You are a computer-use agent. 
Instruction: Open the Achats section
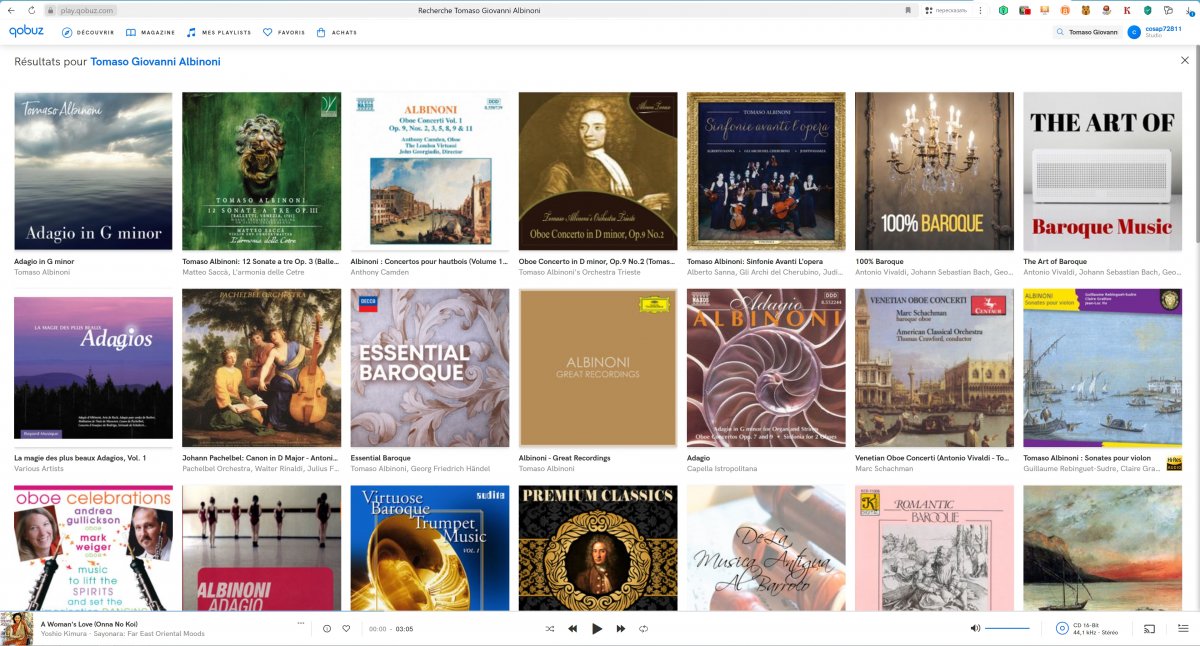tap(336, 32)
